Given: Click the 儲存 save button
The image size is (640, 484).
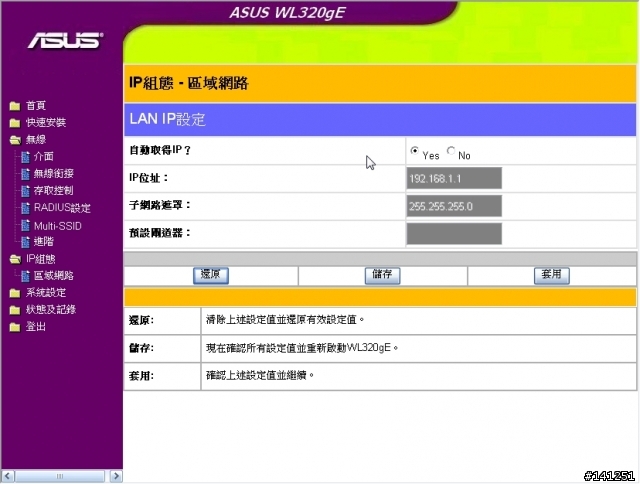Looking at the screenshot, I should click(382, 275).
